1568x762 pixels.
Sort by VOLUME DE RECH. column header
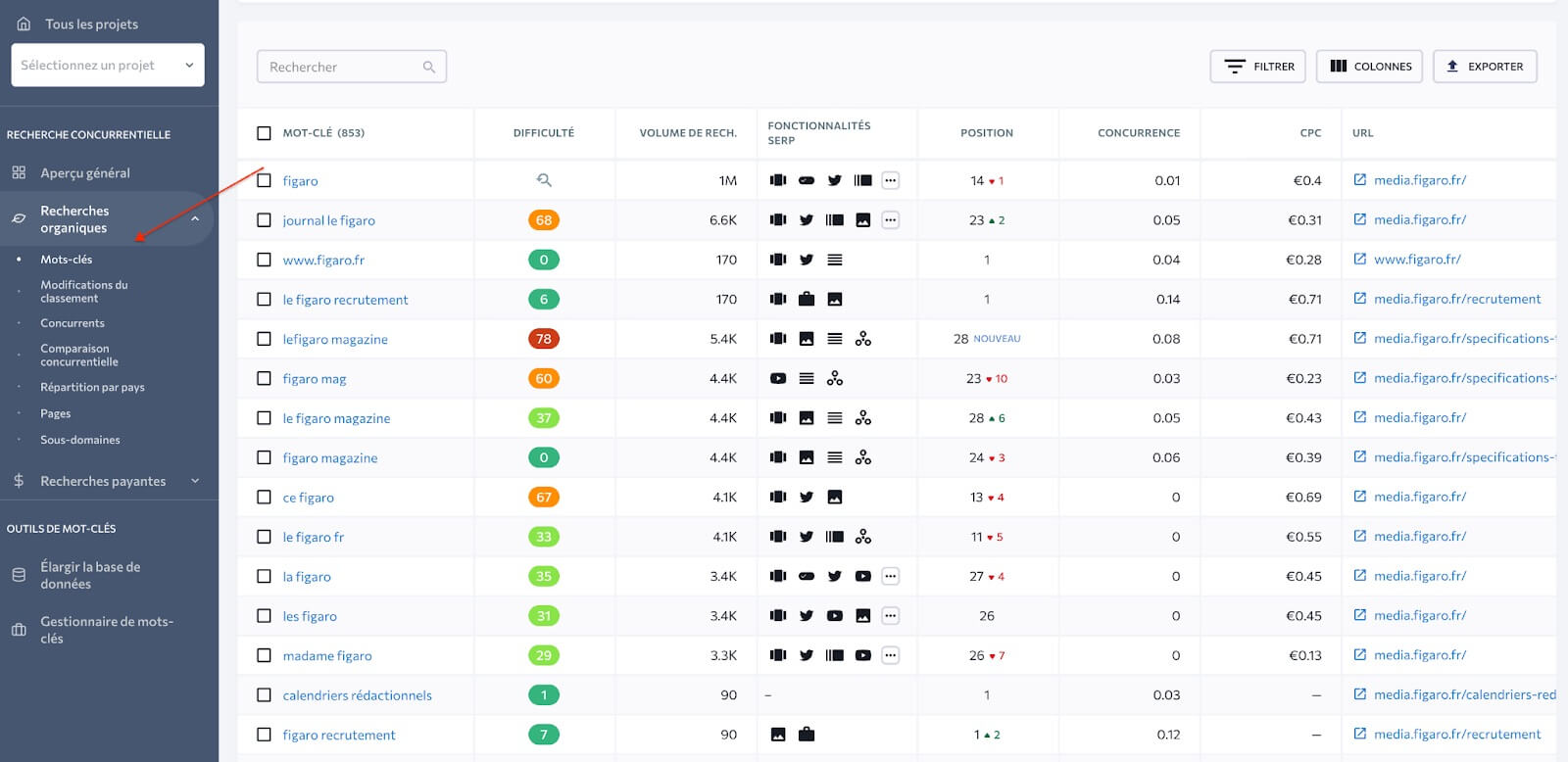[x=688, y=133]
